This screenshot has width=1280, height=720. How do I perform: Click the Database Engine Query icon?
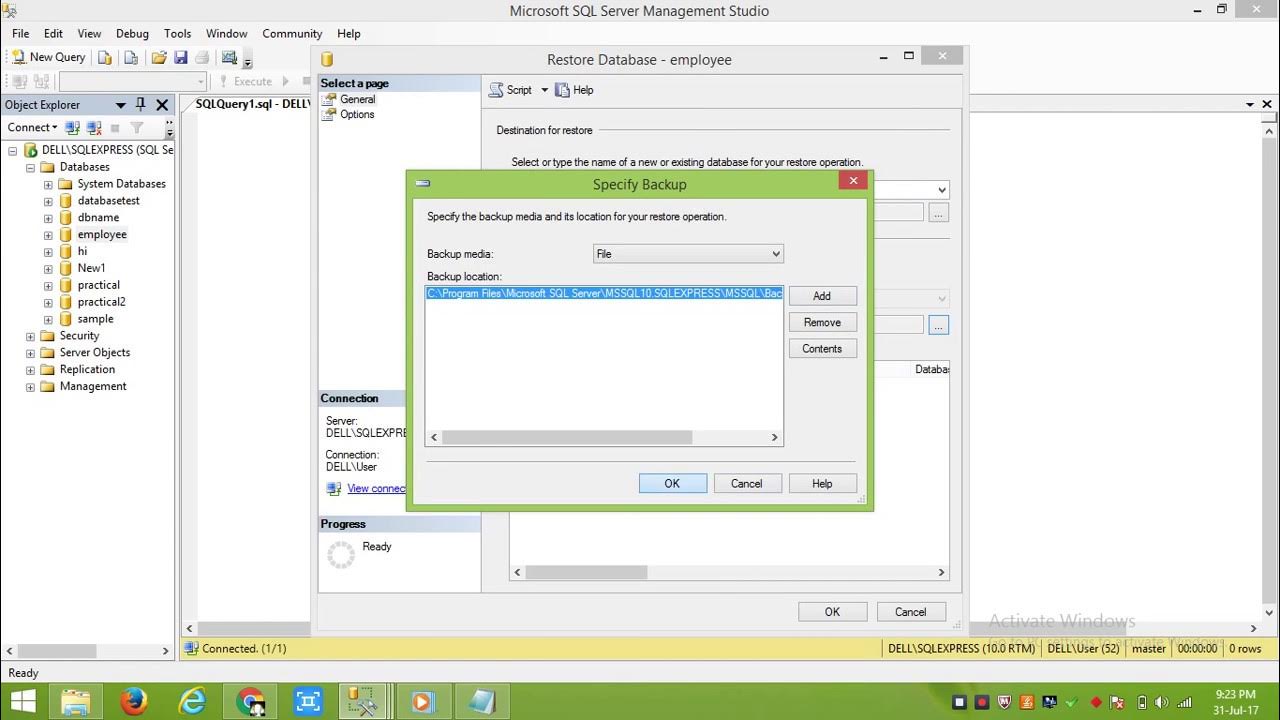tap(104, 58)
